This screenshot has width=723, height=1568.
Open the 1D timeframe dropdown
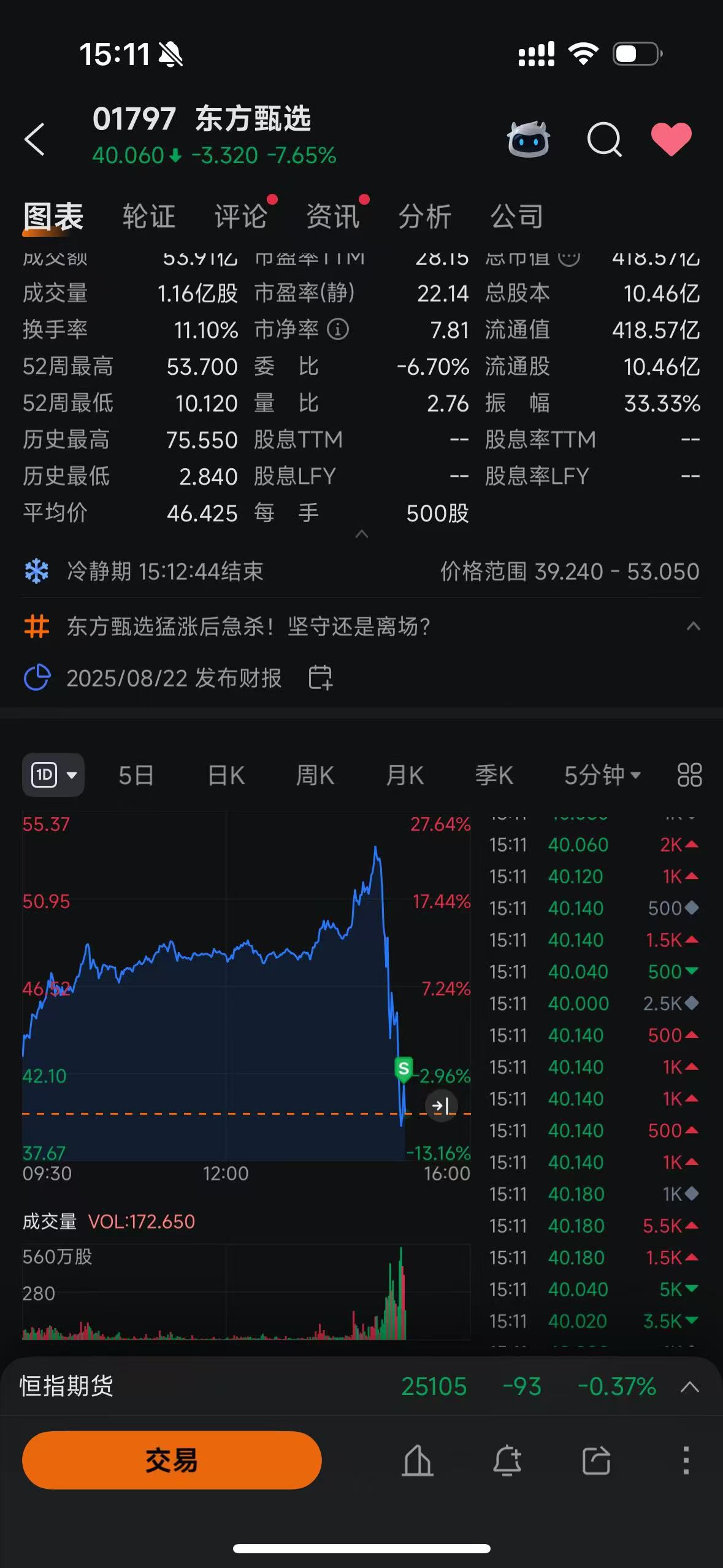(53, 775)
